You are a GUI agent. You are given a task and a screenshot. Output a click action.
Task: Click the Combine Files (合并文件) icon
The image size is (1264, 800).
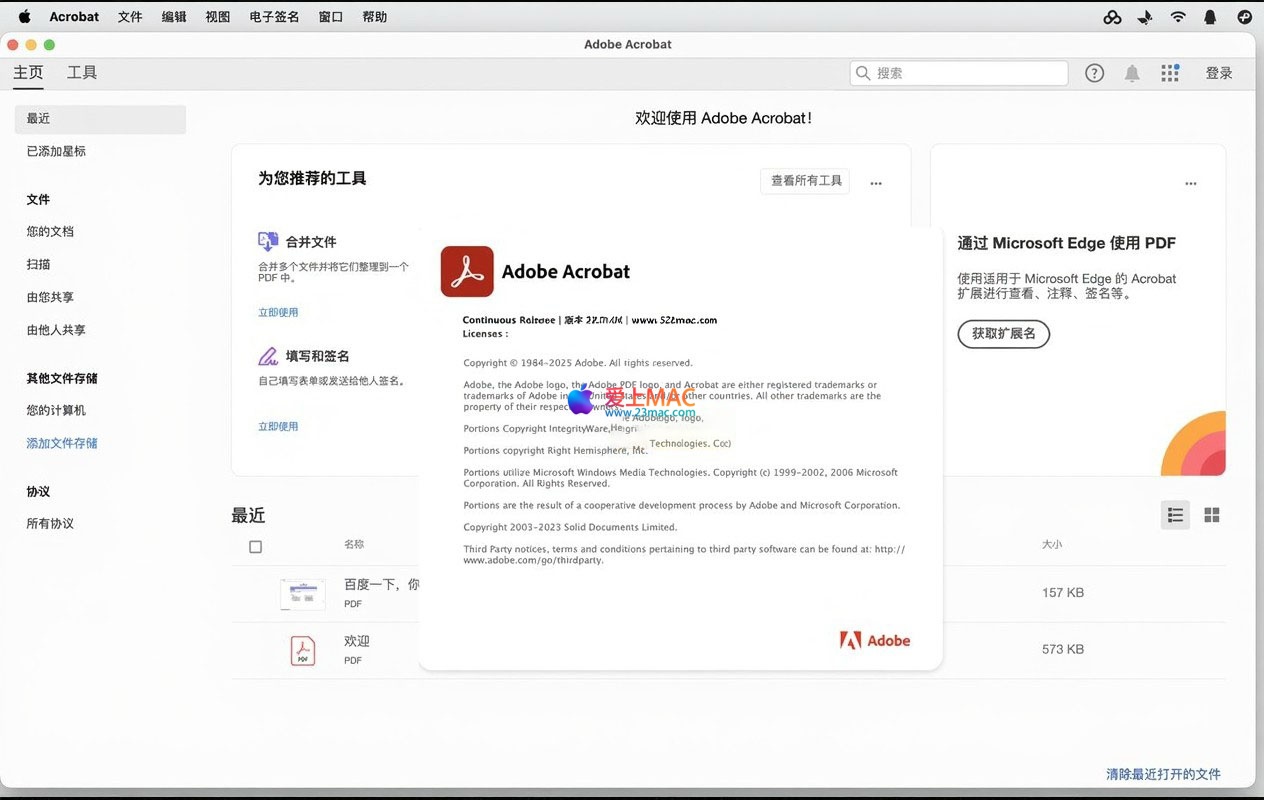coord(268,241)
